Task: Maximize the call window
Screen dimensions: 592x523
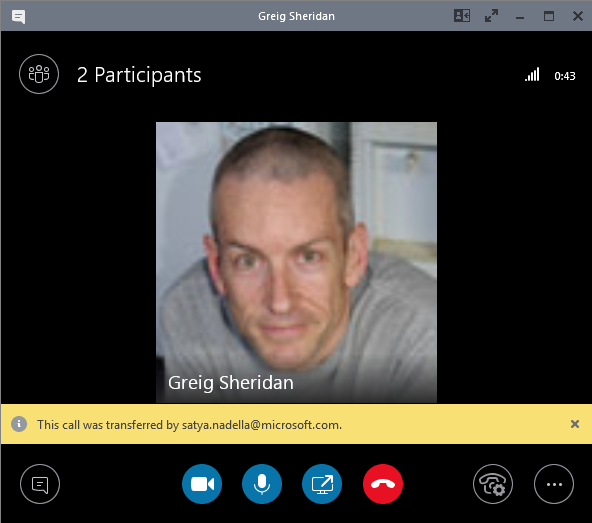Action: tap(549, 16)
